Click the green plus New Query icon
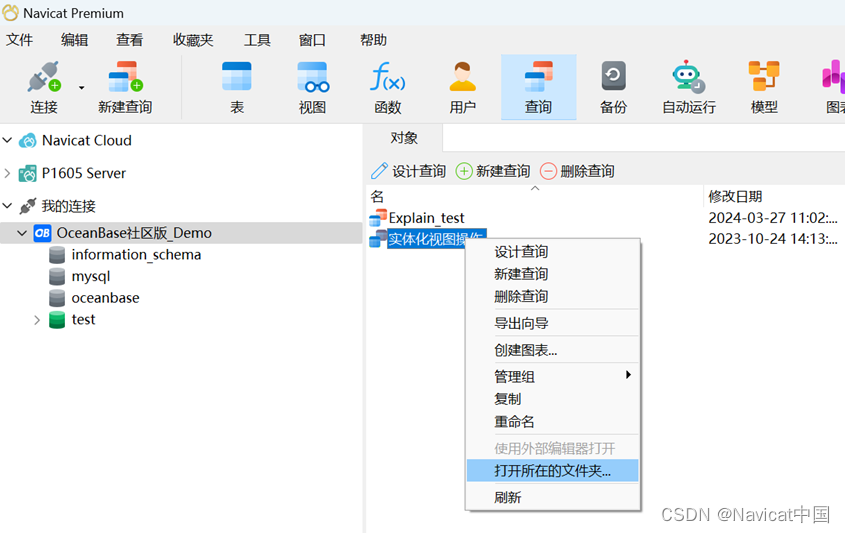Image resolution: width=845 pixels, height=533 pixels. 464,171
